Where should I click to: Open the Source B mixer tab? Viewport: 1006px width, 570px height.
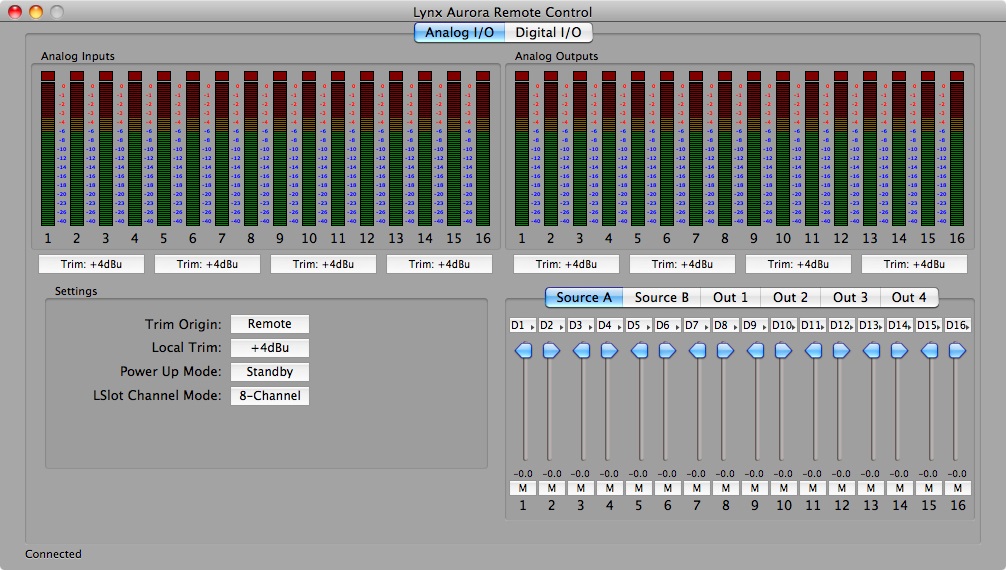[661, 297]
